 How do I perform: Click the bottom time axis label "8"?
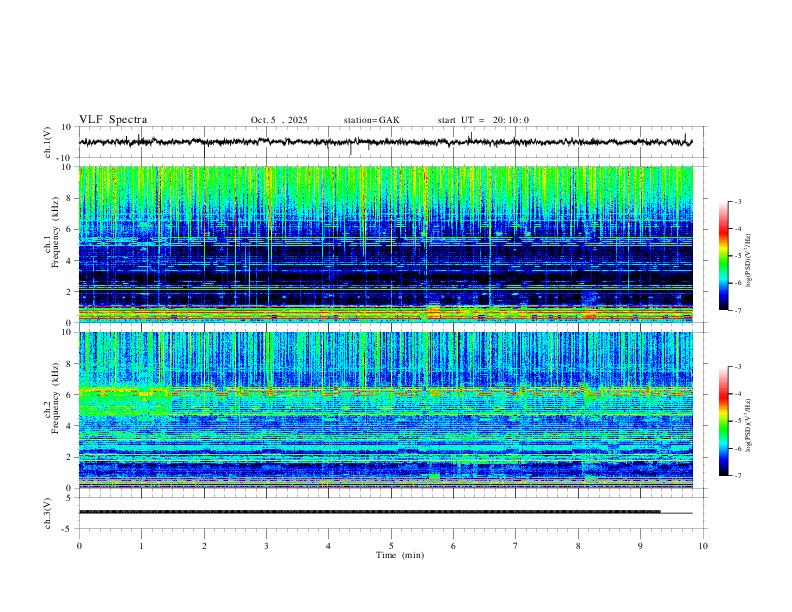[x=578, y=546]
